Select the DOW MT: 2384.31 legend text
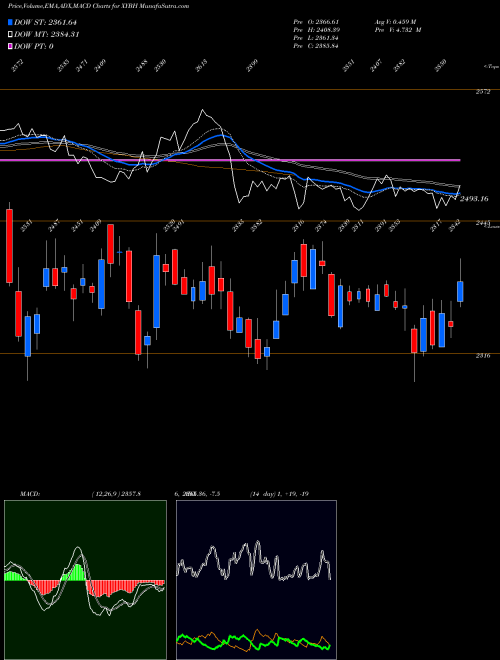500x660 pixels. coord(46,35)
